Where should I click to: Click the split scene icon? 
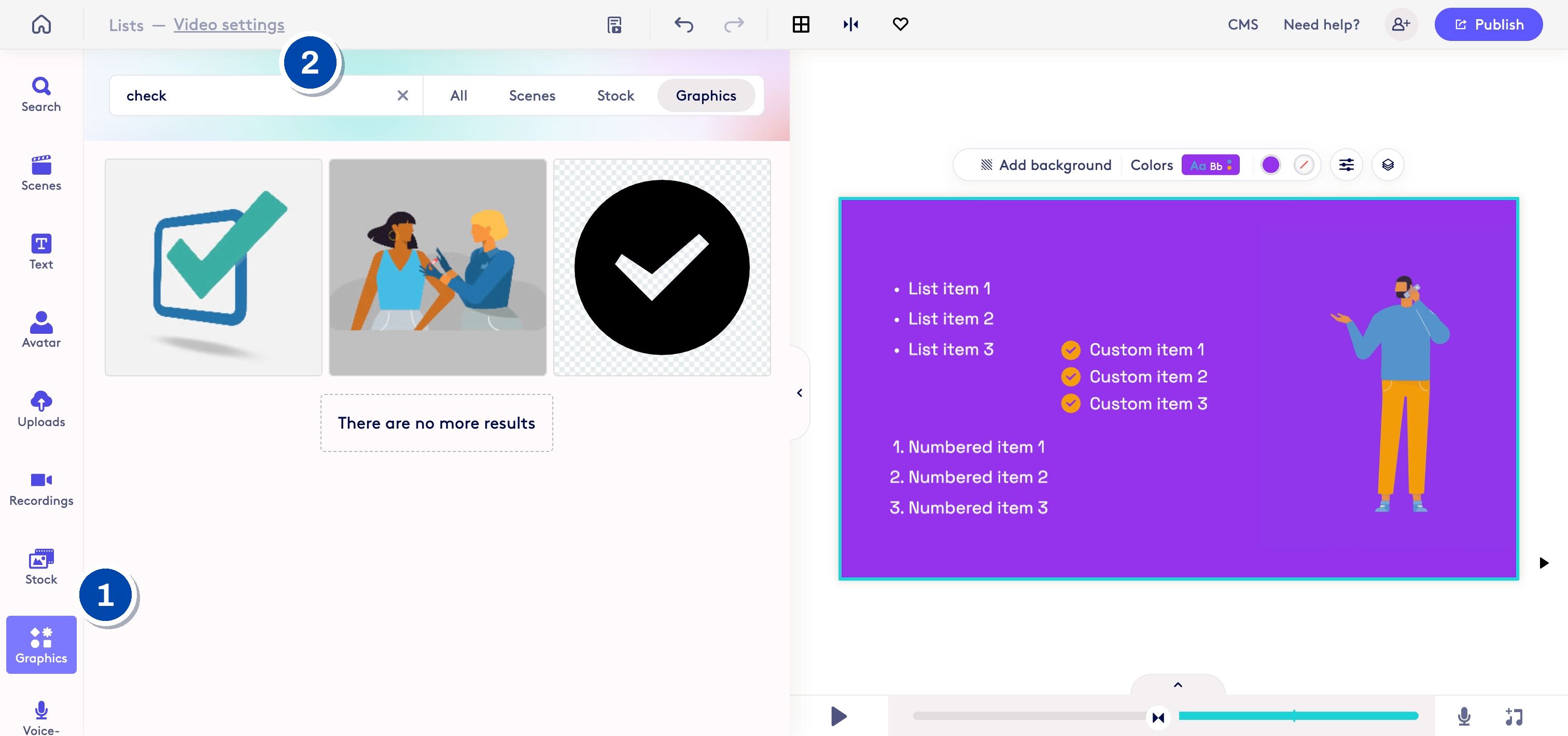click(x=850, y=24)
